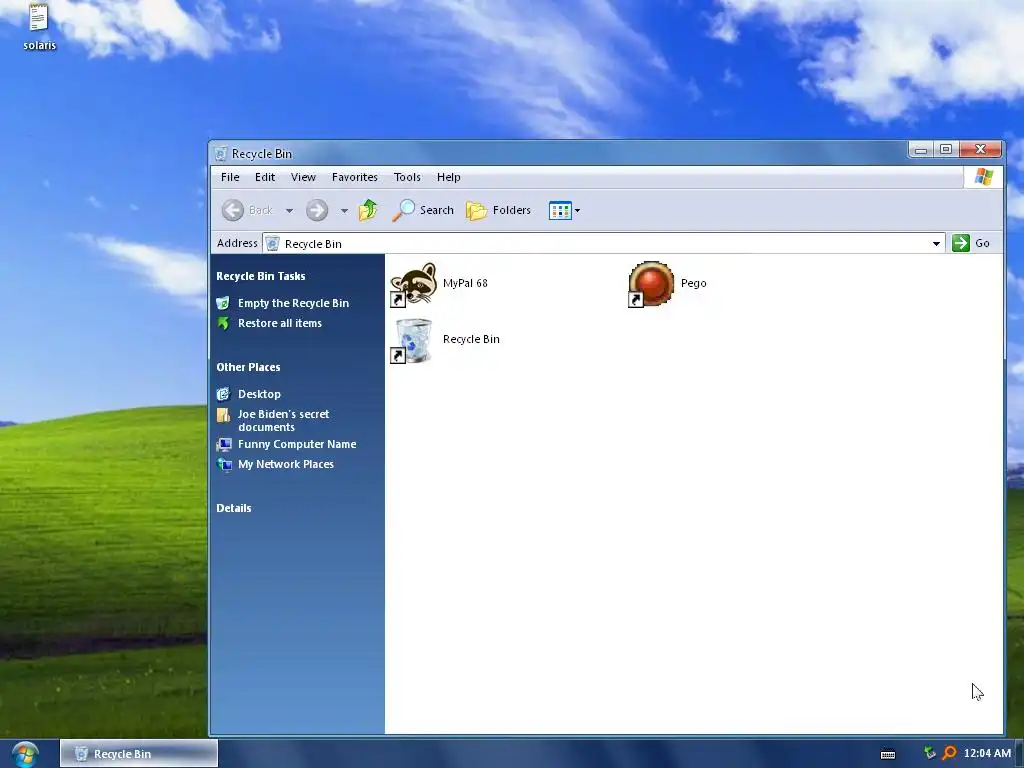Close the Recycle Bin window

[x=980, y=150]
